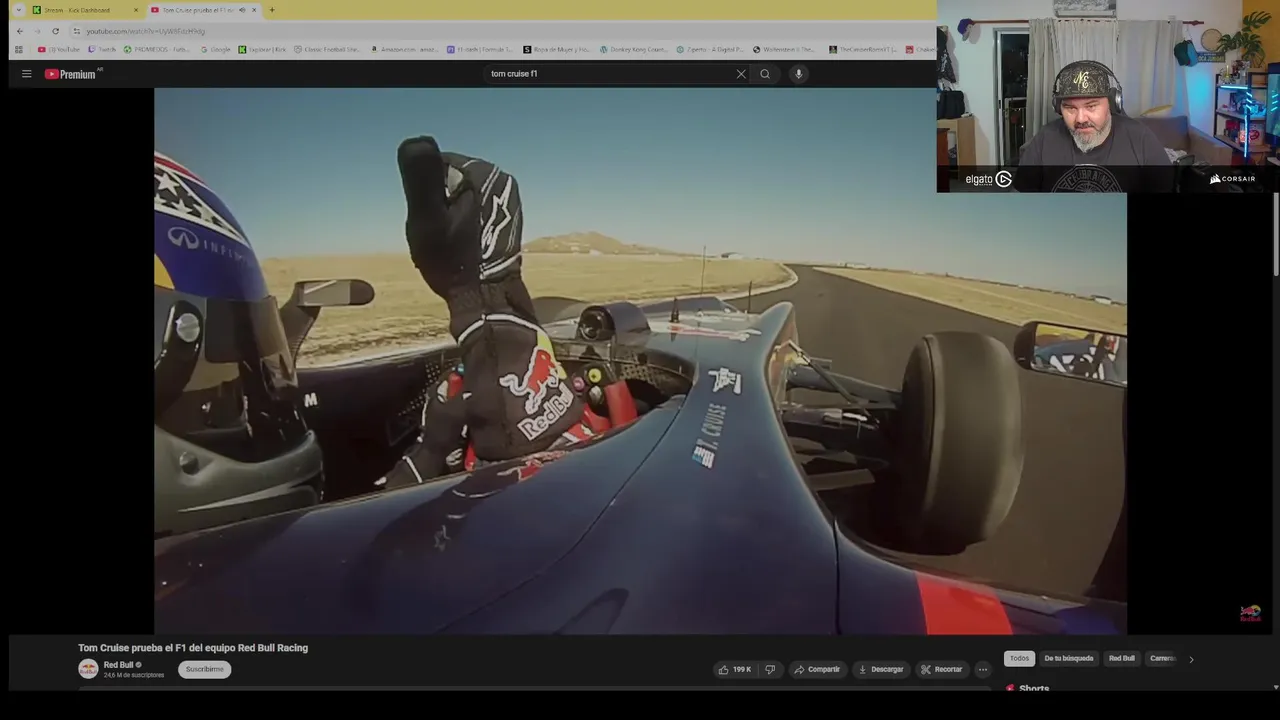Open the YouTube bookmark
The image size is (1280, 720).
59,49
